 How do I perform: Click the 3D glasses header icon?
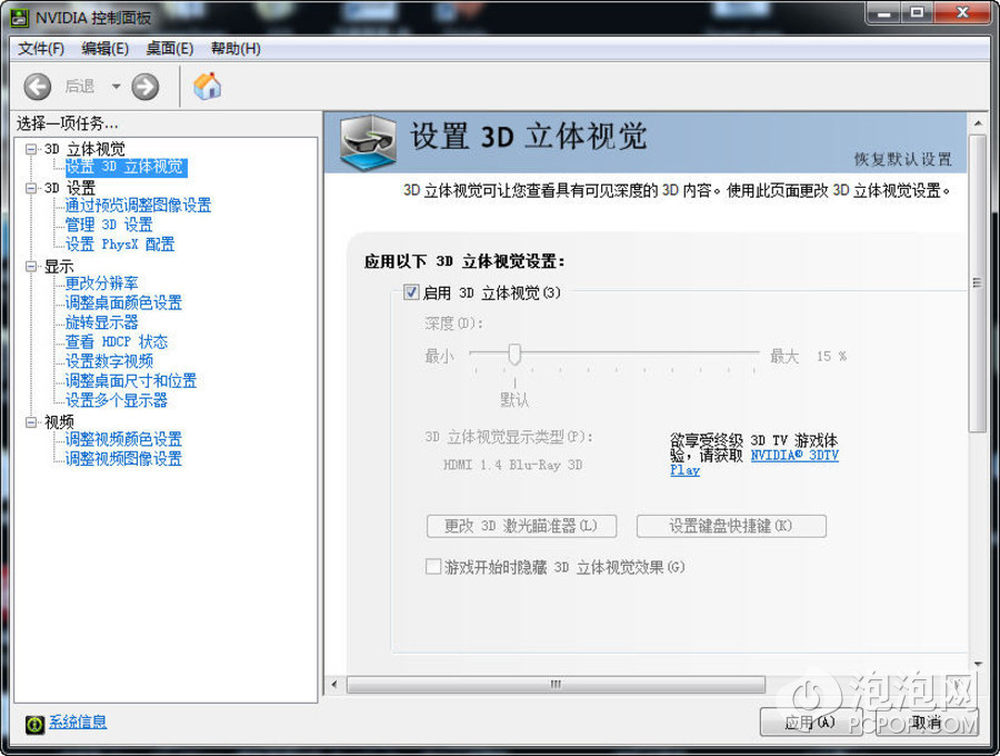[x=369, y=142]
